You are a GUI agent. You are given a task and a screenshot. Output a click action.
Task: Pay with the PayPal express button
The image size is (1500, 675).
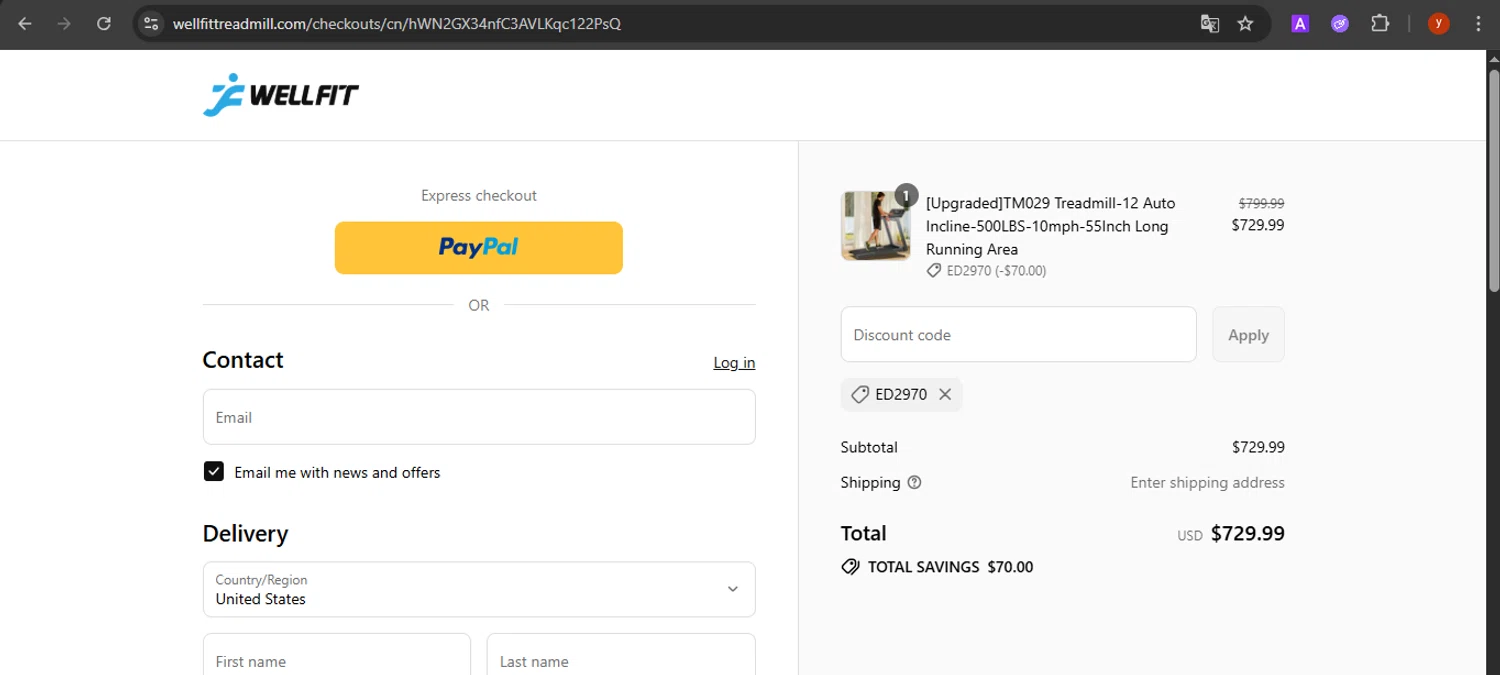pyautogui.click(x=479, y=247)
